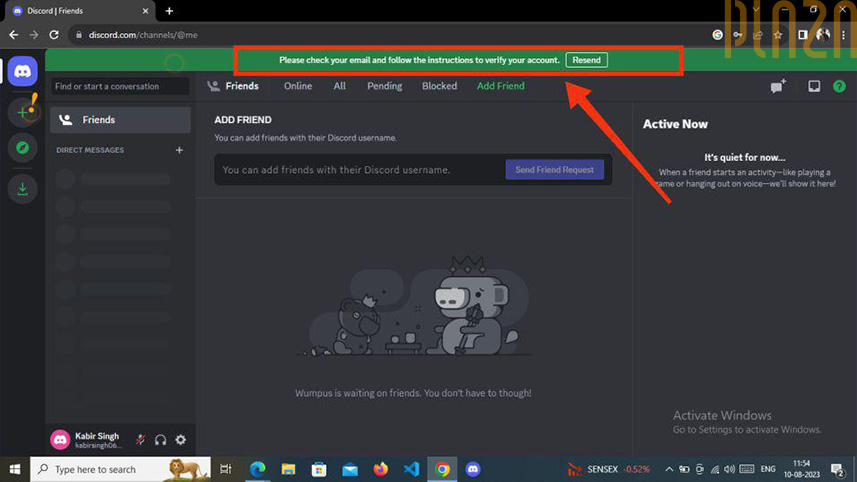Open Chrome side panel icon
Image resolution: width=857 pixels, height=482 pixels.
[802, 35]
